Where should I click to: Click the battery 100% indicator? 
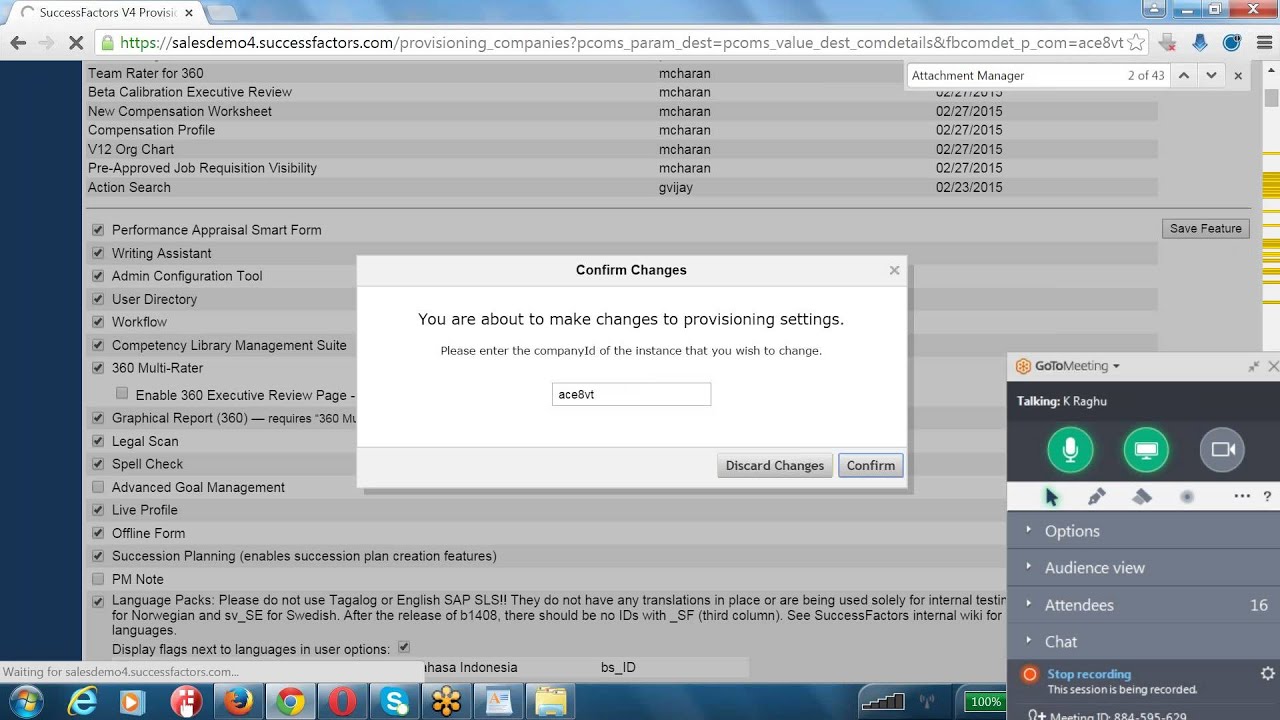pyautogui.click(x=986, y=702)
